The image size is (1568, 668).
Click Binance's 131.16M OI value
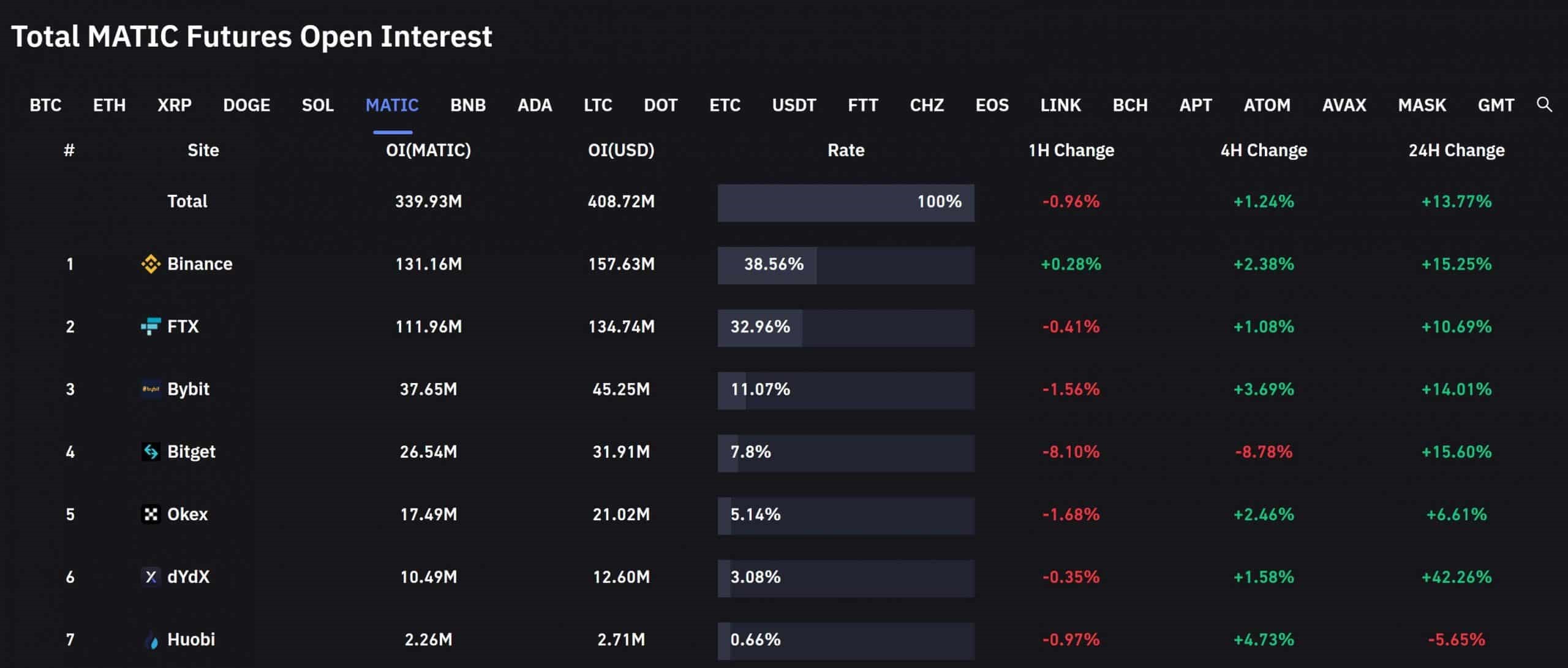coord(428,264)
